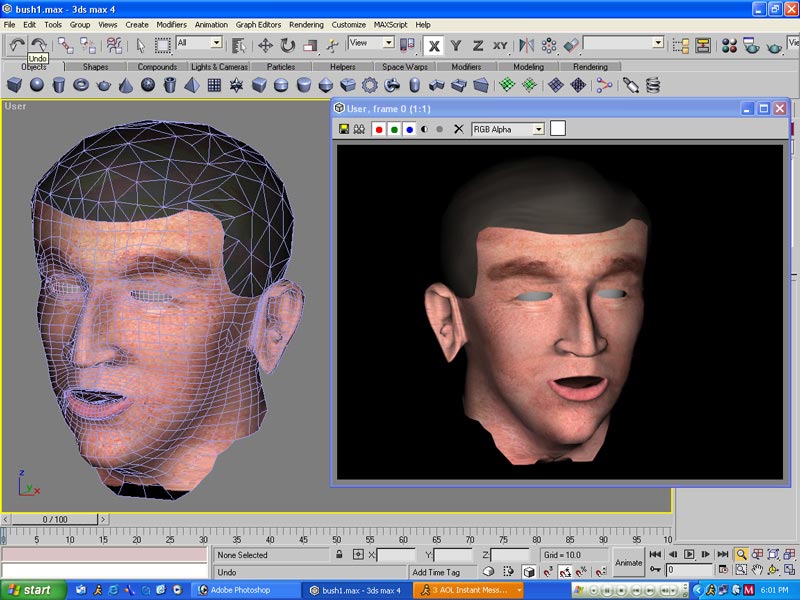The height and width of the screenshot is (600, 800).
Task: Disable the blue channel display
Action: tap(409, 128)
